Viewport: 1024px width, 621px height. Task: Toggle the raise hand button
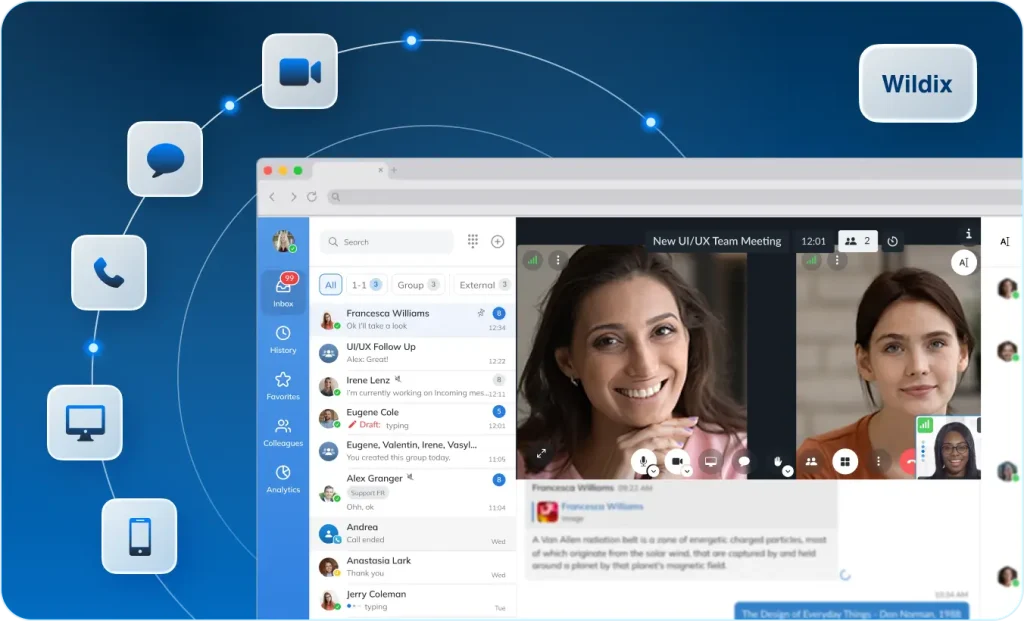point(777,460)
